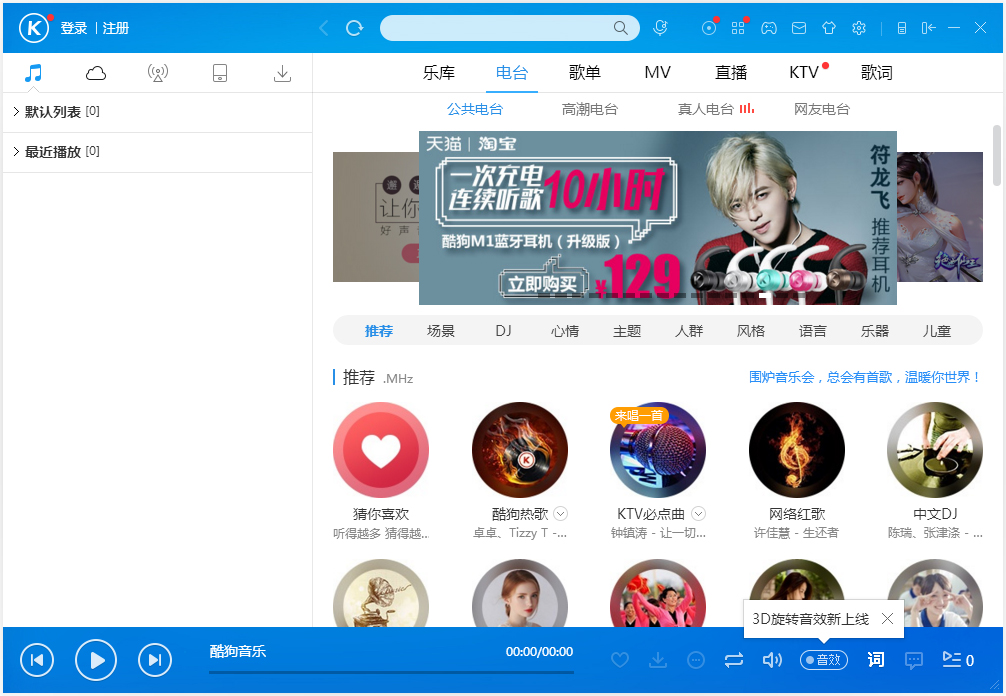Image resolution: width=1006 pixels, height=696 pixels.
Task: Click the 登录 login link
Action: 74,28
